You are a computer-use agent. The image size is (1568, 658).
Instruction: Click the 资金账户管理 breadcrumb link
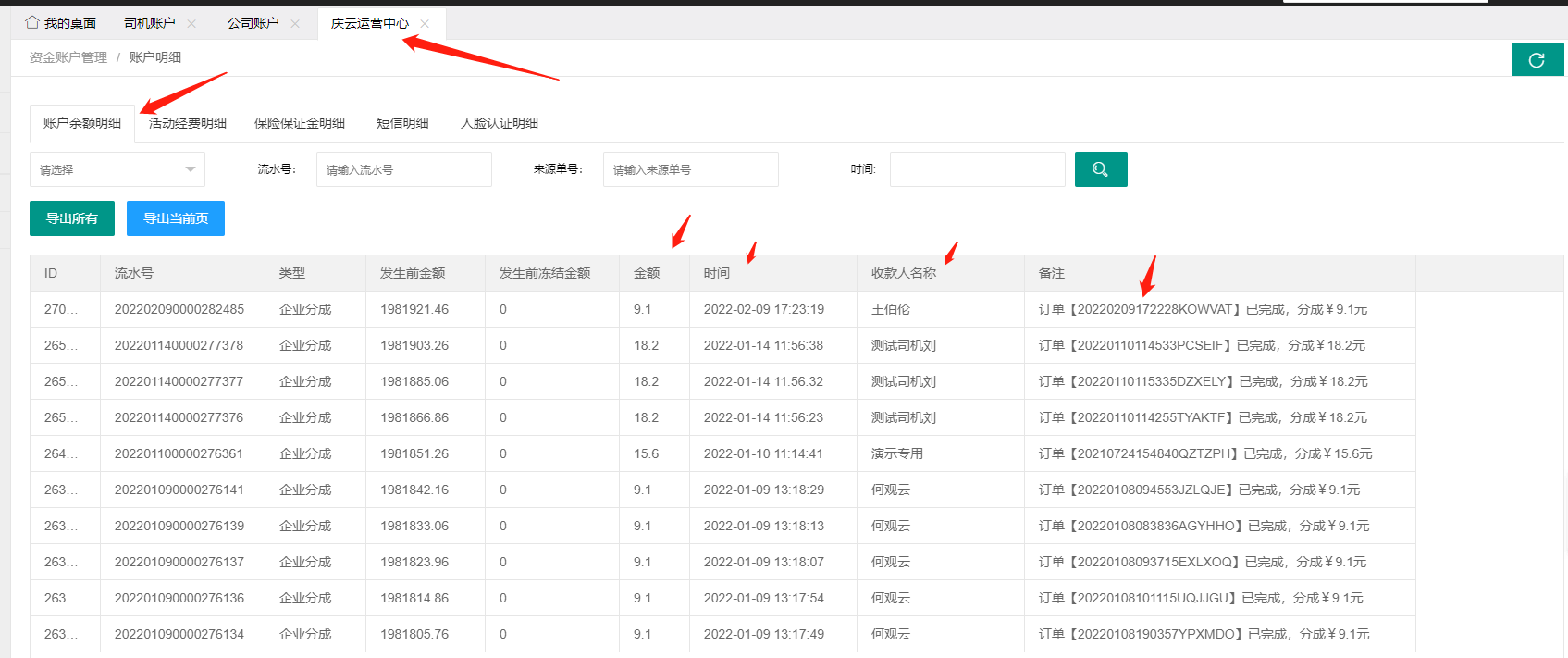(68, 57)
